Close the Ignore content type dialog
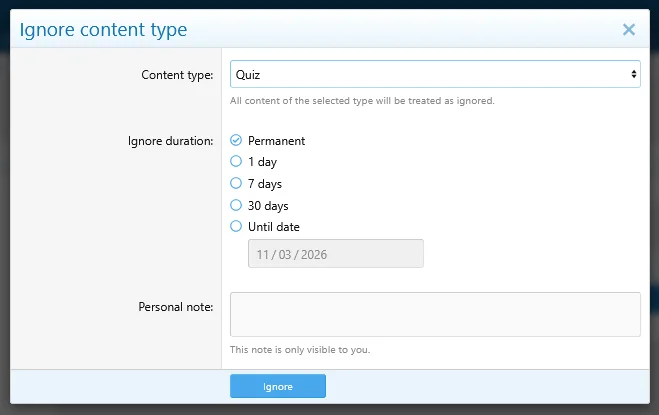Viewport: 659px width, 415px height. (629, 29)
